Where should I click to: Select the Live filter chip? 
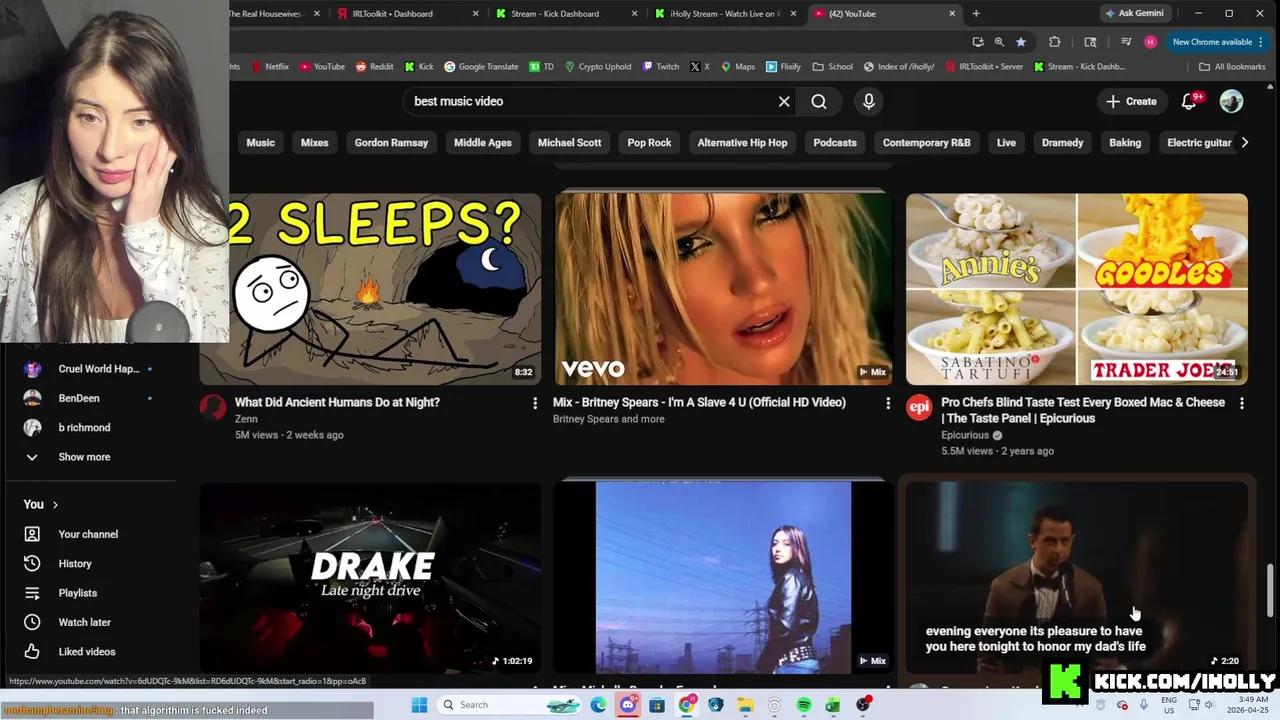[x=1006, y=142]
